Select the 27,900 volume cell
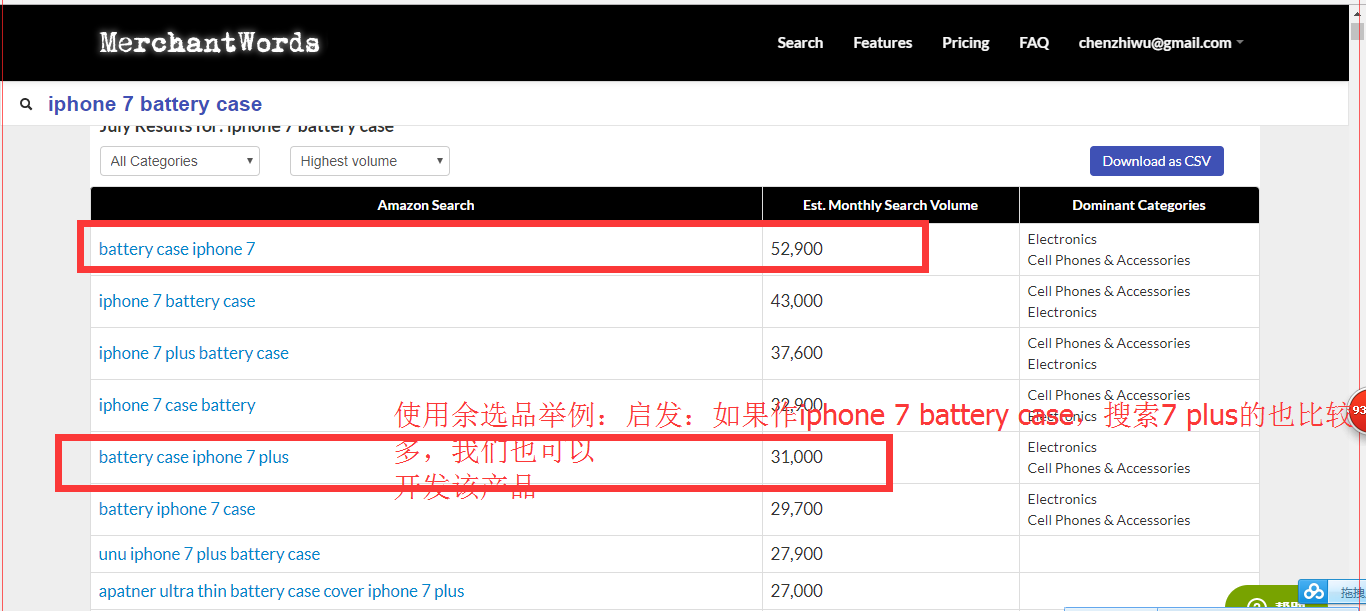 pyautogui.click(x=890, y=554)
